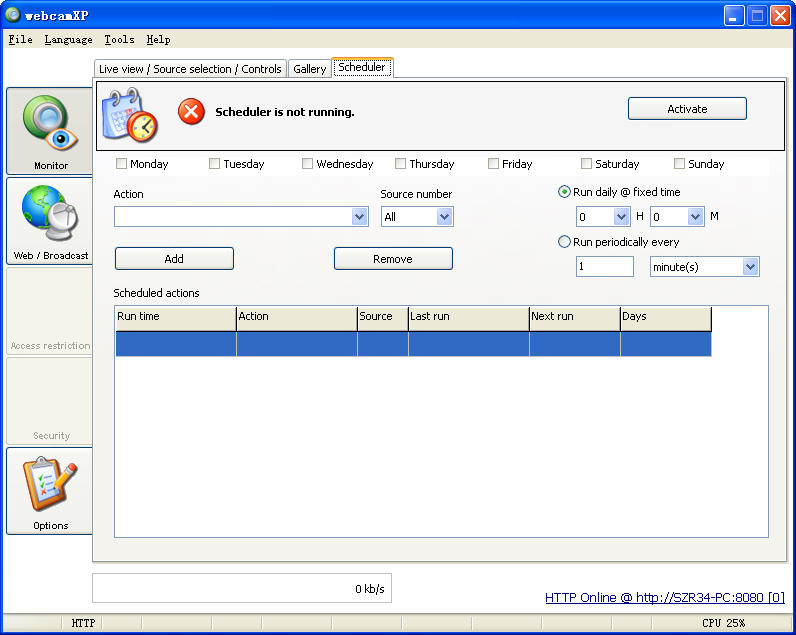Open the Source number dropdown
This screenshot has height=635, width=796.
444,217
